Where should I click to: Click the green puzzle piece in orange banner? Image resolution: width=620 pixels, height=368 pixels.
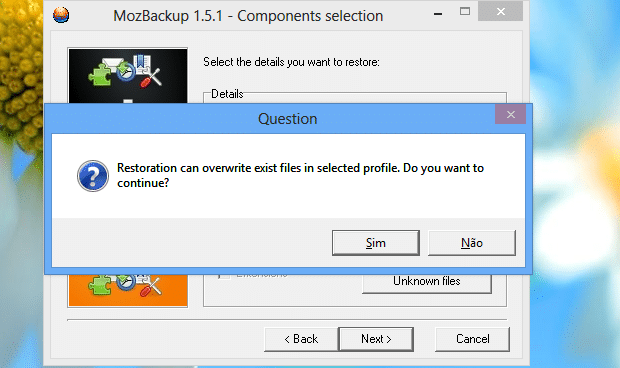click(100, 285)
